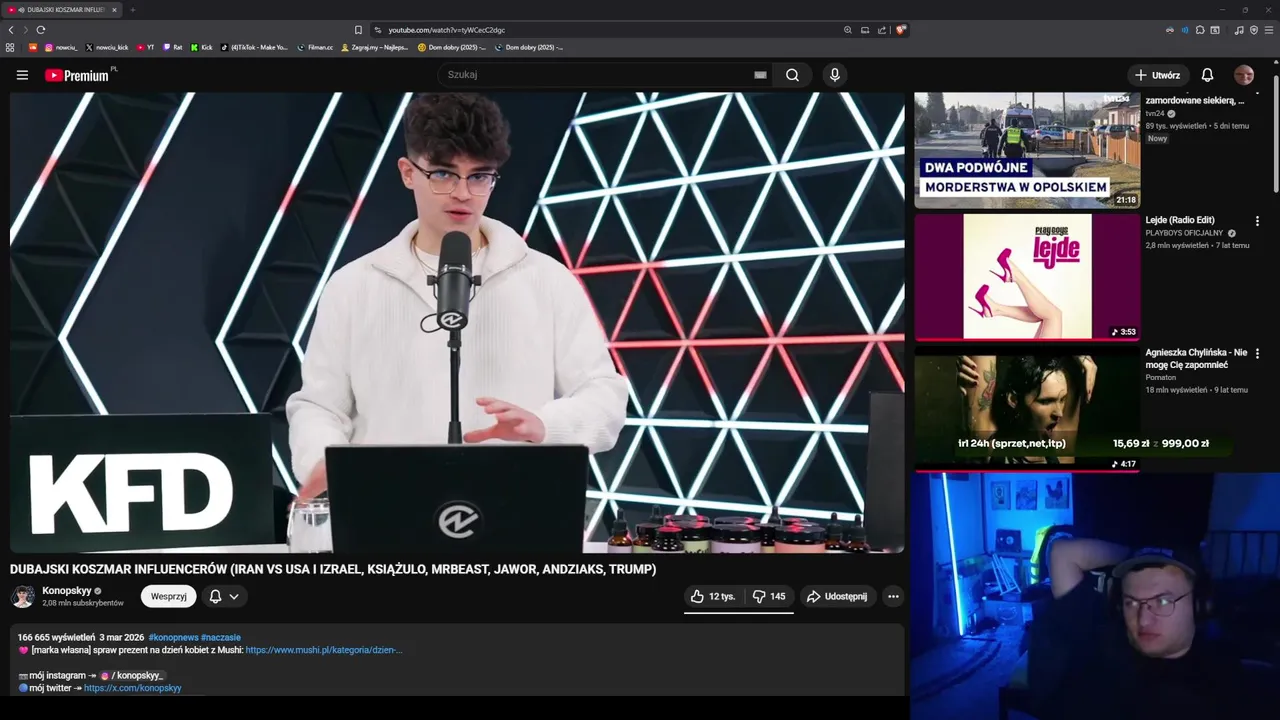
Task: Open the browser extensions puzzle icon
Action: click(1200, 30)
